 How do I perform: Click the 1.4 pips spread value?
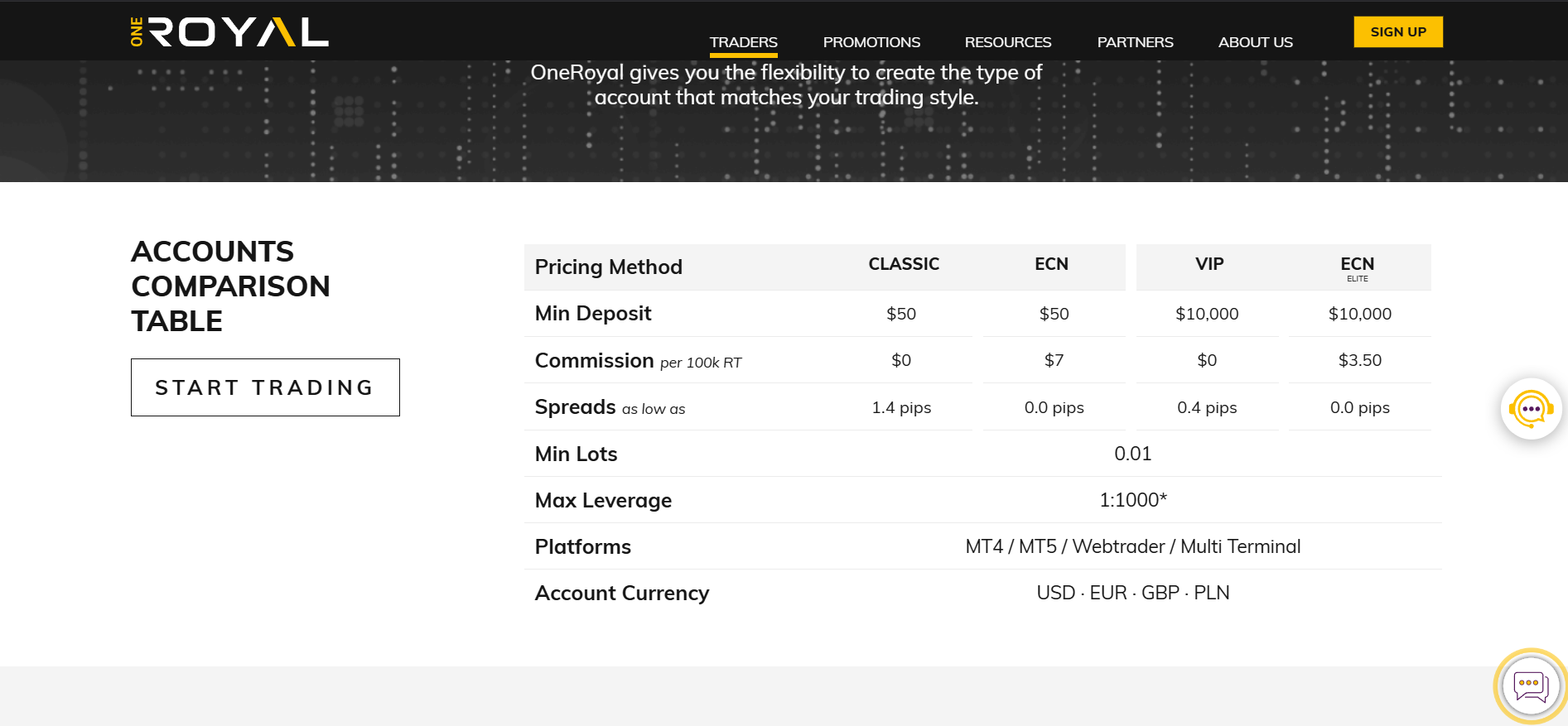coord(901,407)
